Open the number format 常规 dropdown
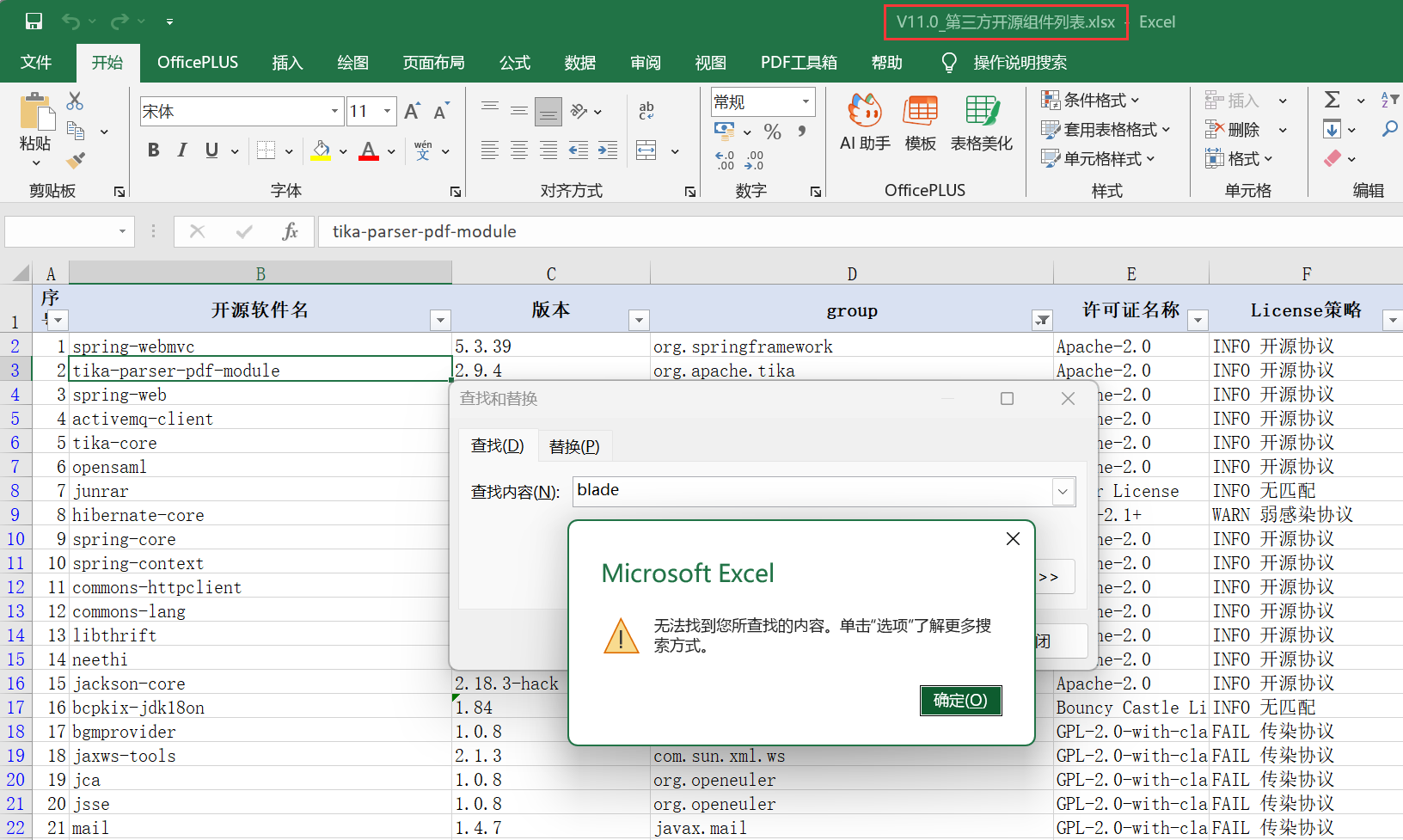The image size is (1403, 840). pos(806,101)
